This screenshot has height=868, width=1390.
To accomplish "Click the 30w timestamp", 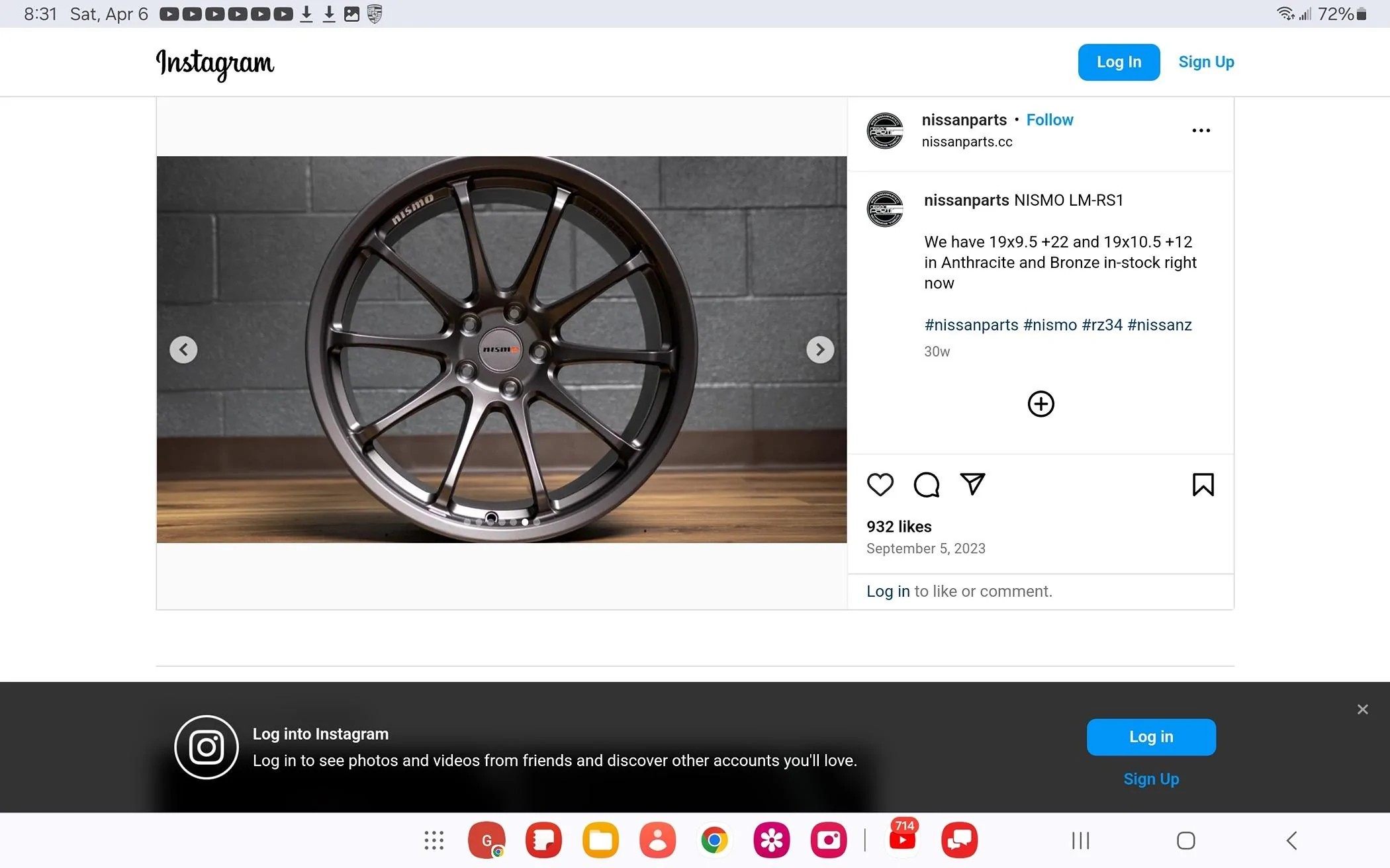I will click(937, 352).
